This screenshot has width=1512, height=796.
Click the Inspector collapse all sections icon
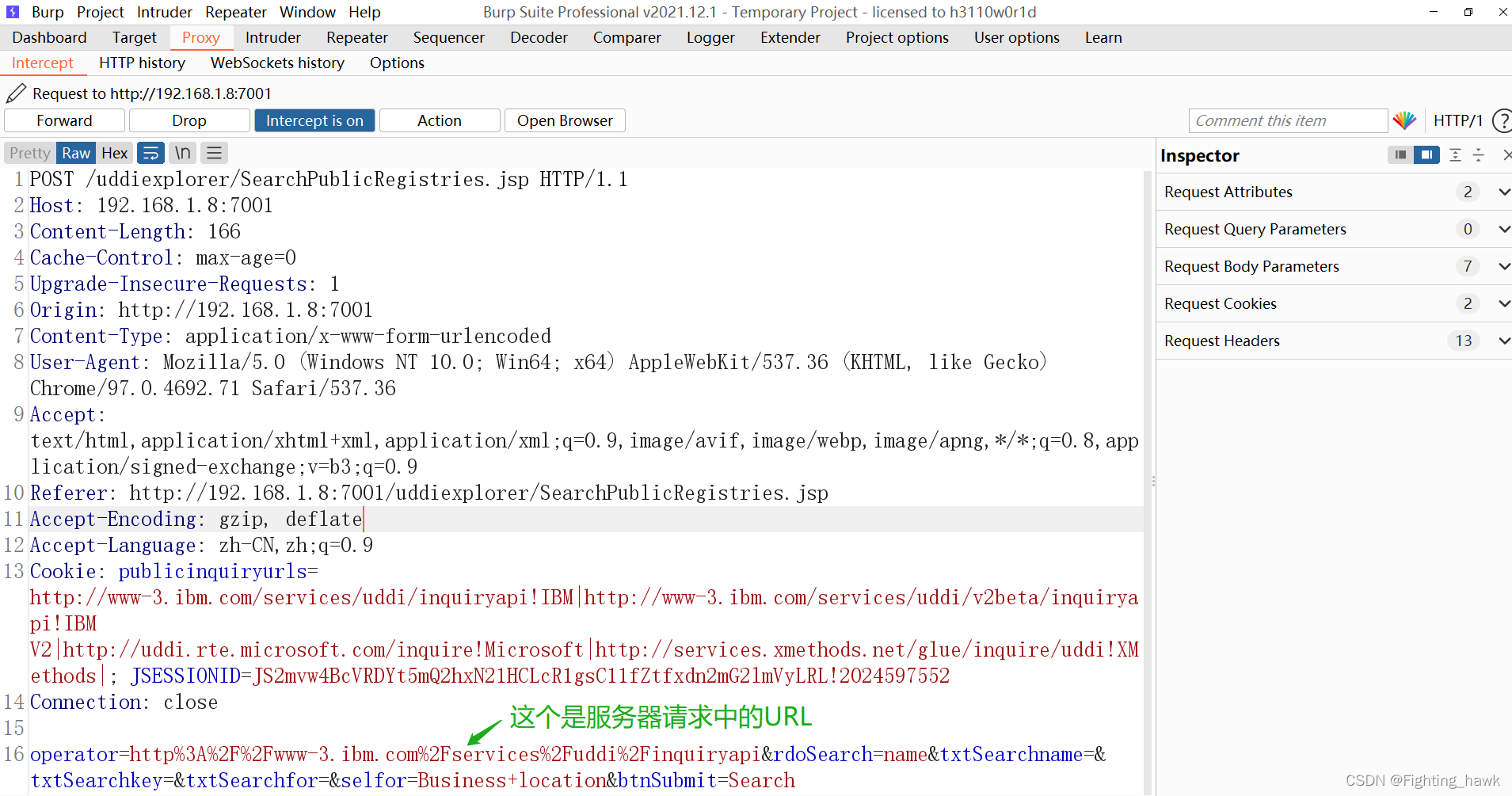pyautogui.click(x=1478, y=155)
